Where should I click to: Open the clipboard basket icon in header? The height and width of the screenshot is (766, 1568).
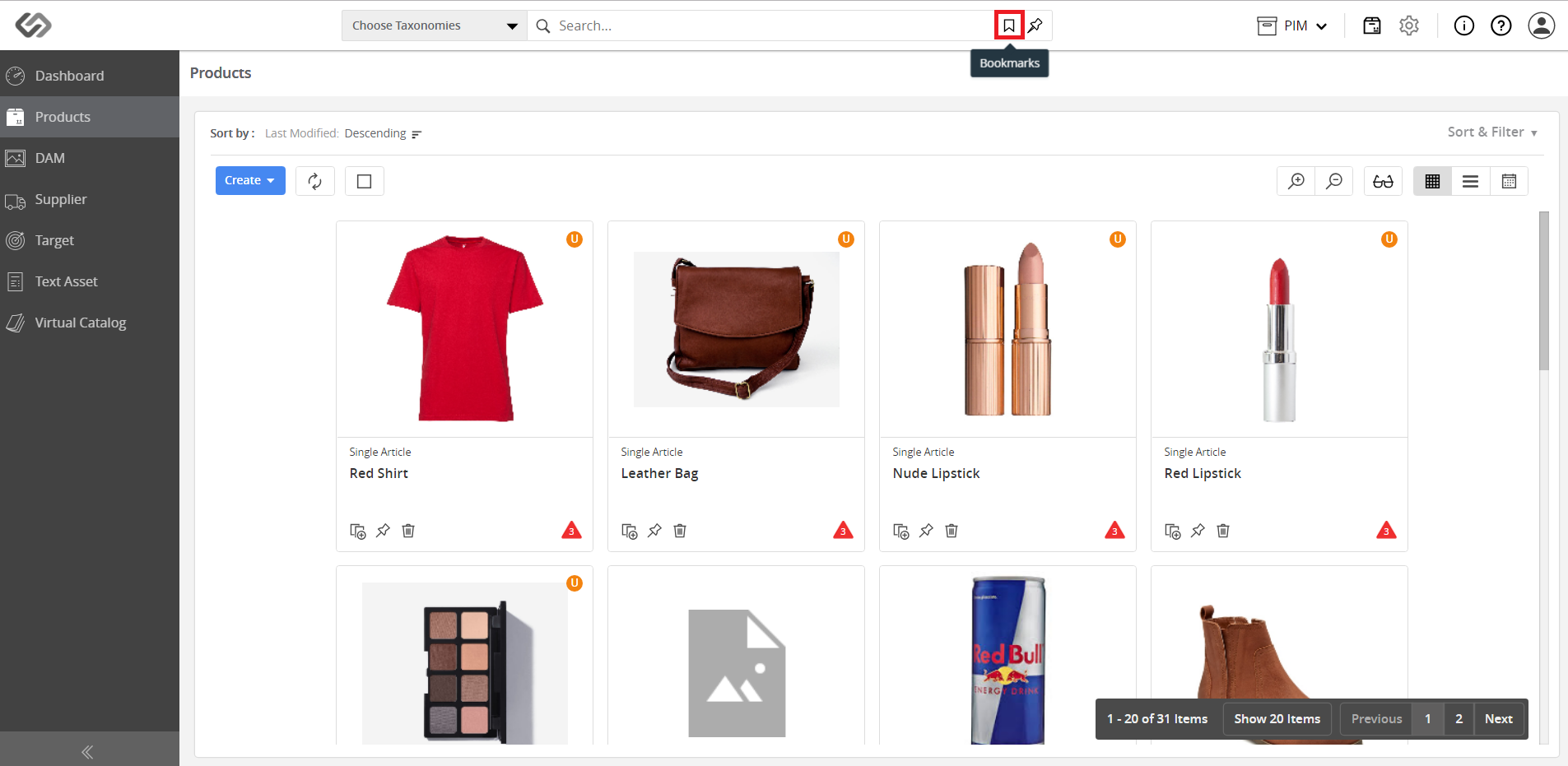(x=1372, y=26)
